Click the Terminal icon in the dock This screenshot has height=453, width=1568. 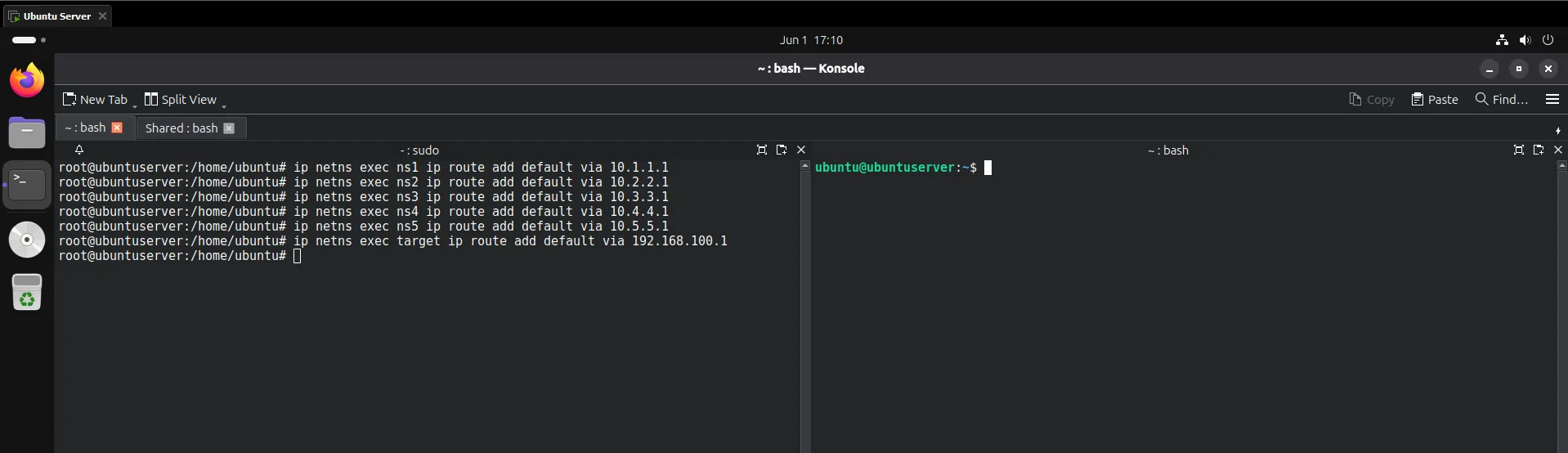pyautogui.click(x=27, y=185)
